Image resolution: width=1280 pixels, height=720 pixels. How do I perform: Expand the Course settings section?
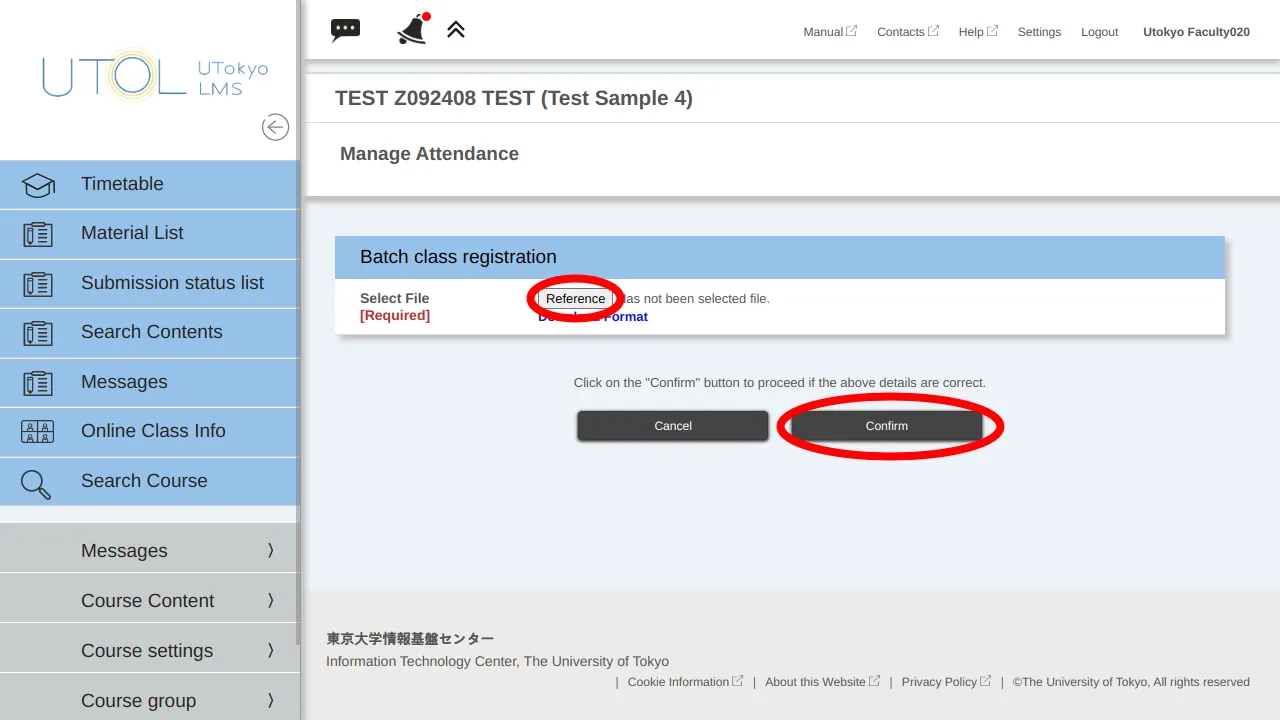(148, 650)
